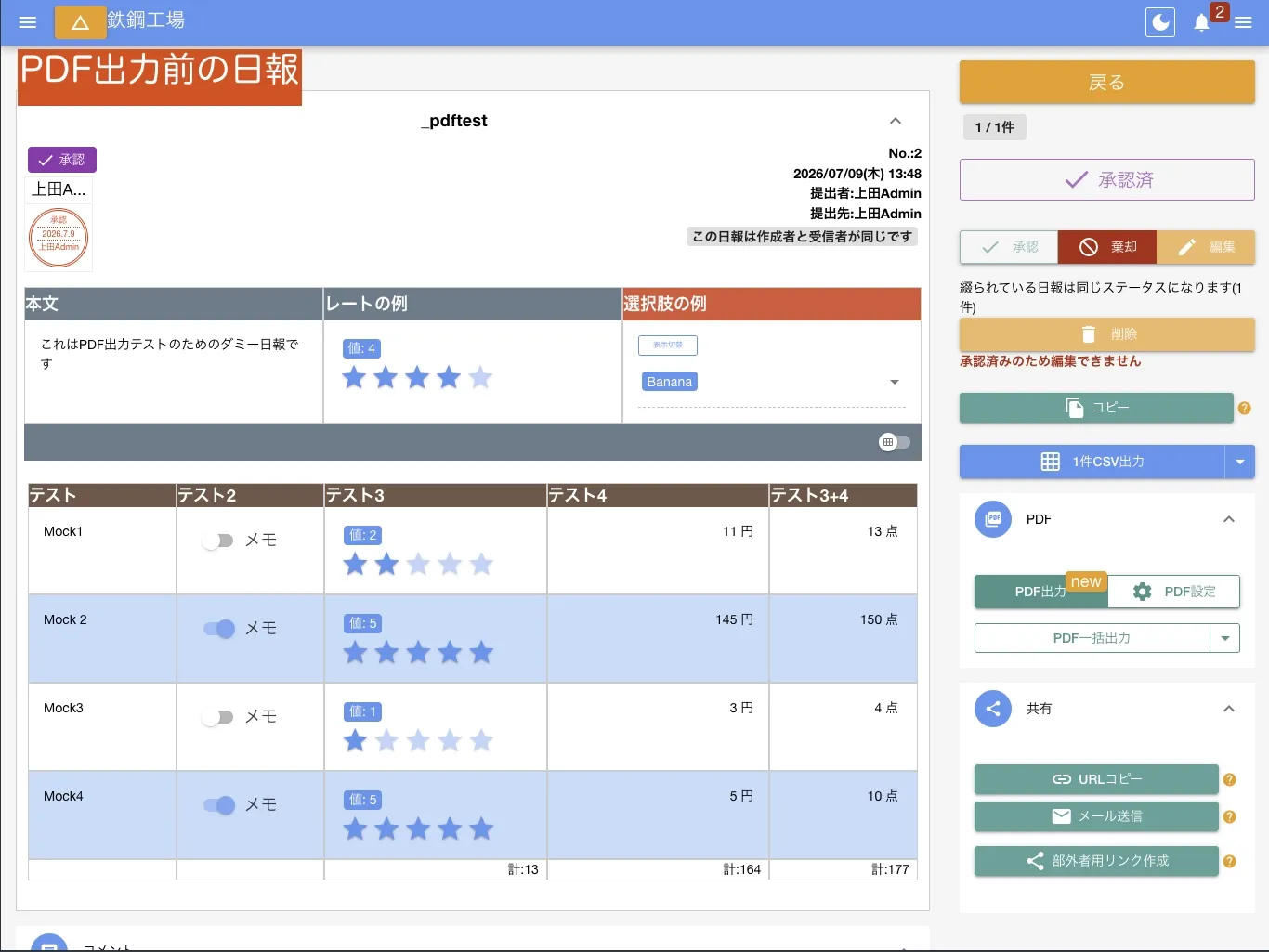Click second star in Mock3 rating
This screenshot has width=1269, height=952.
[x=386, y=740]
